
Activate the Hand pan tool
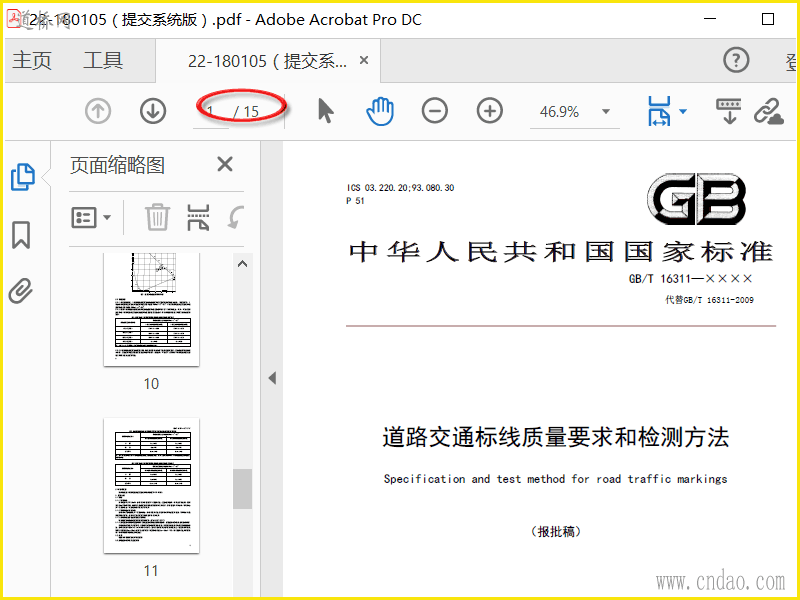click(x=380, y=111)
